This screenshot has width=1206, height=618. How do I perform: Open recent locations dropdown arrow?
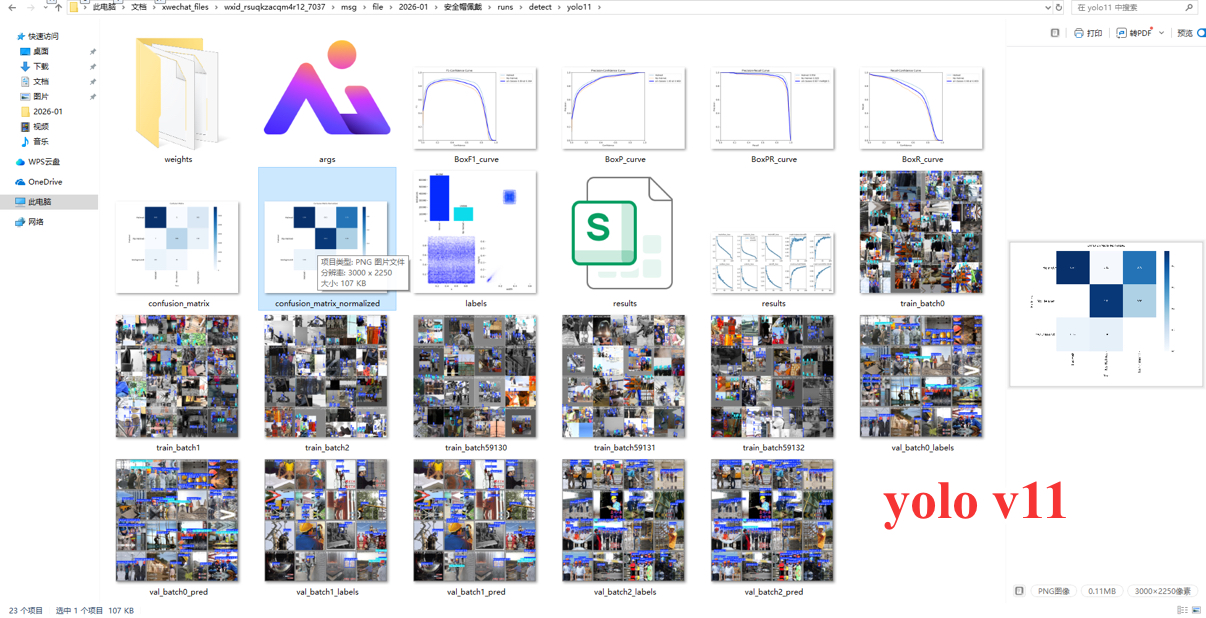click(x=45, y=7)
